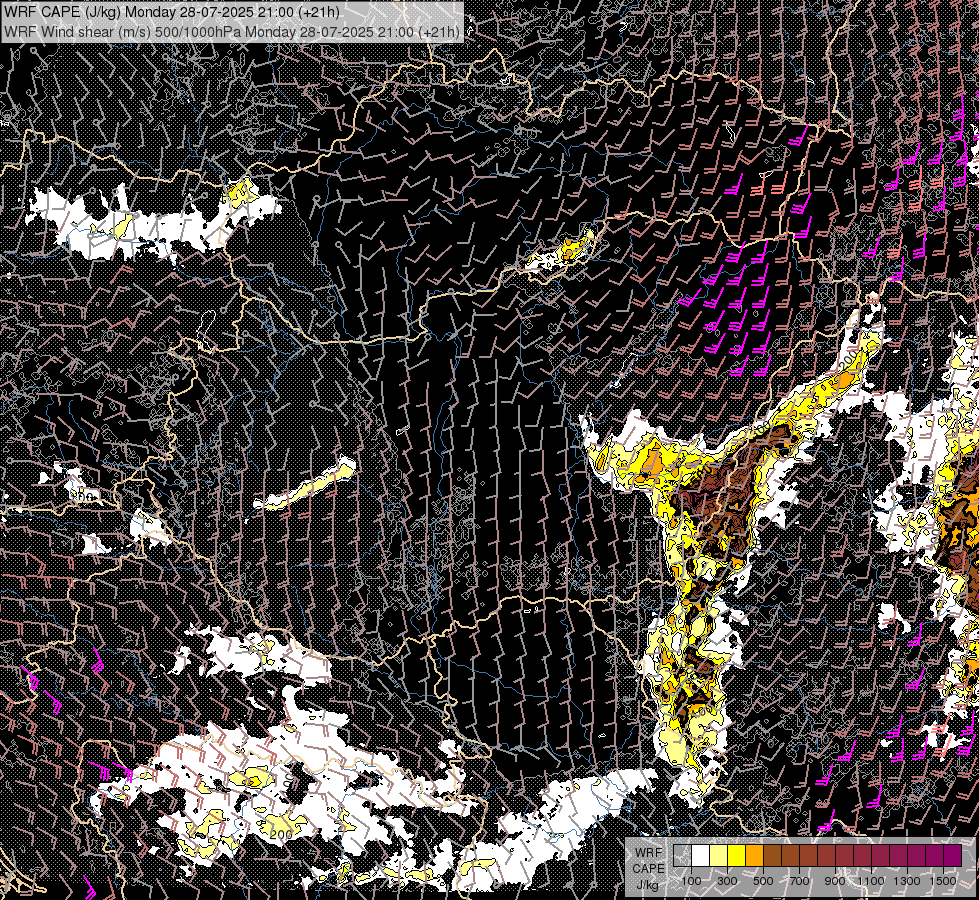979x900 pixels.
Task: Select the pale yellow legend swatch
Action: [719, 855]
